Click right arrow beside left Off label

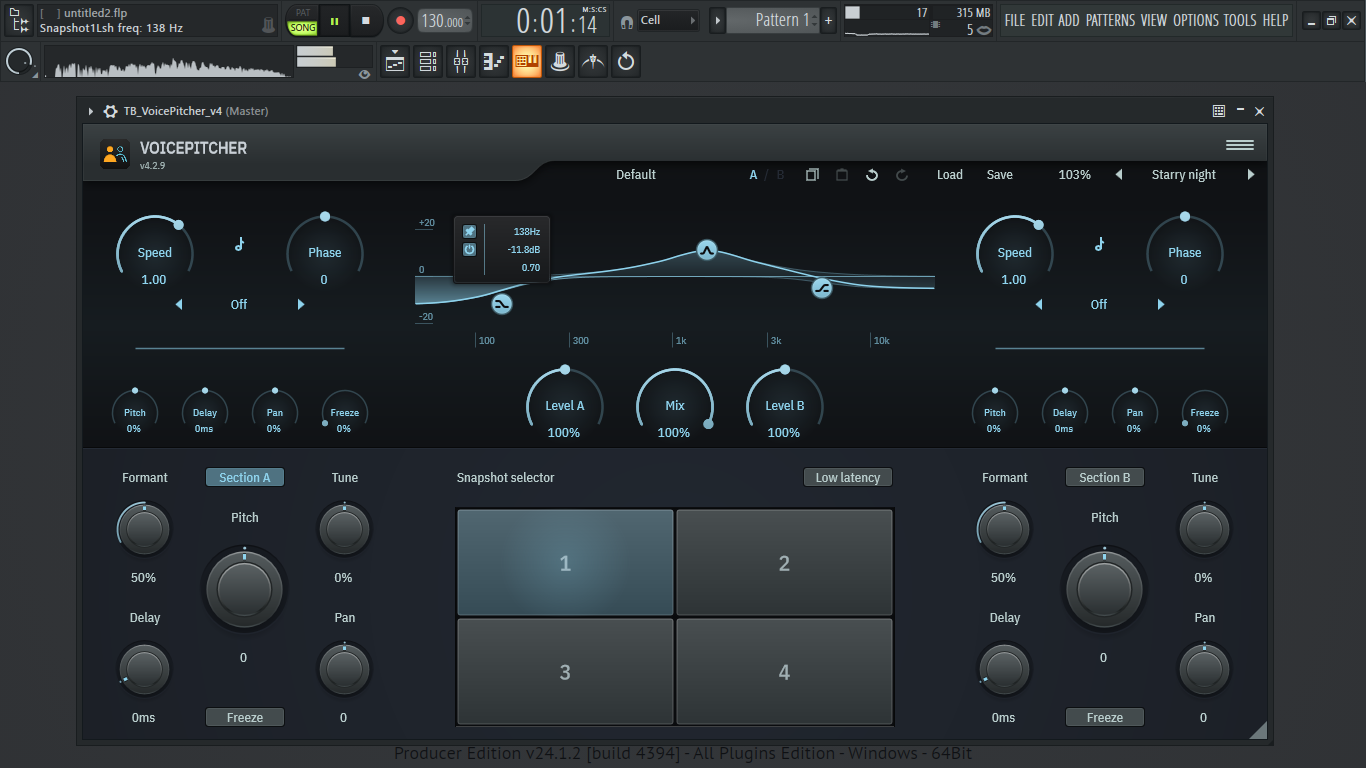click(x=301, y=304)
